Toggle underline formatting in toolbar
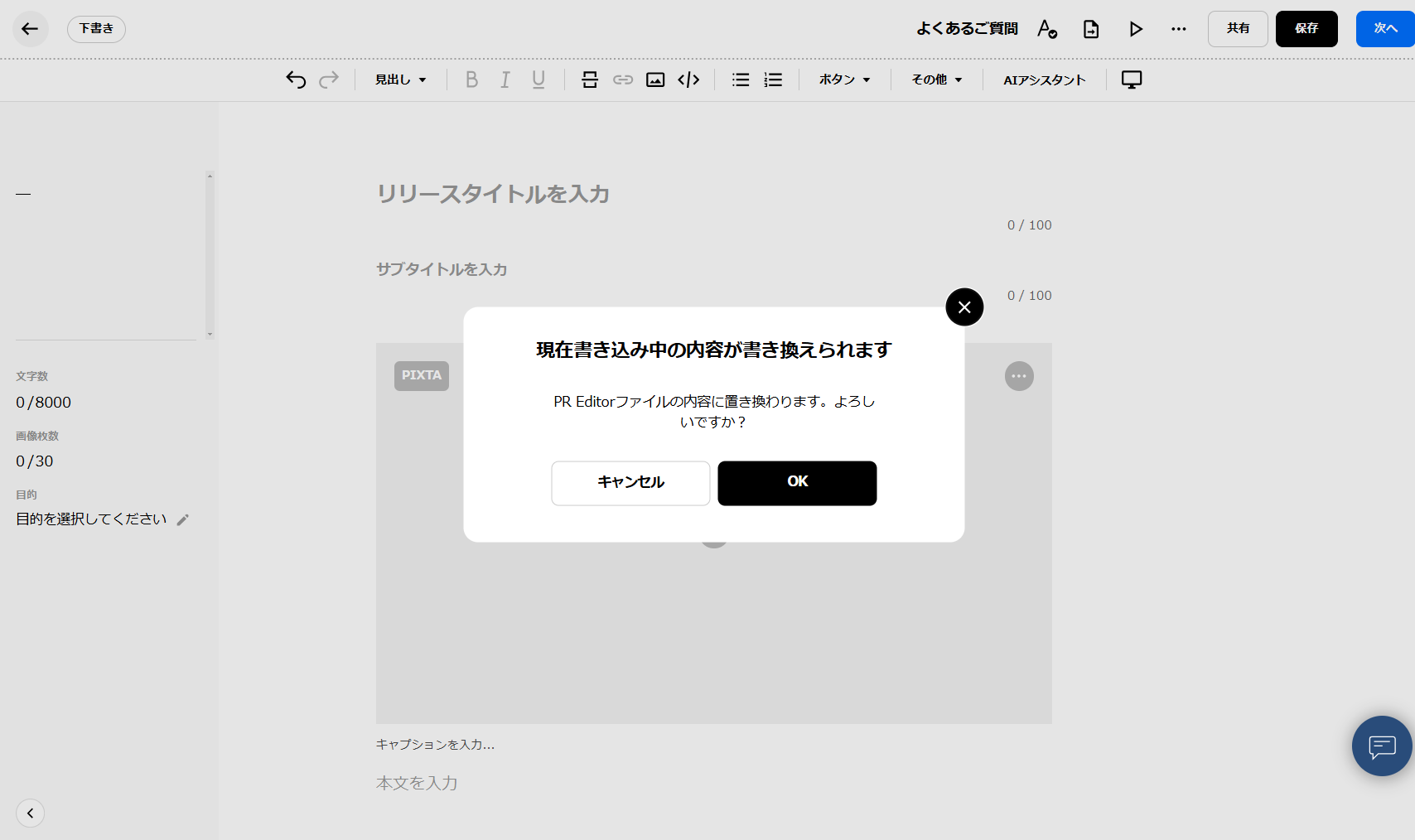The width and height of the screenshot is (1415, 840). tap(538, 80)
